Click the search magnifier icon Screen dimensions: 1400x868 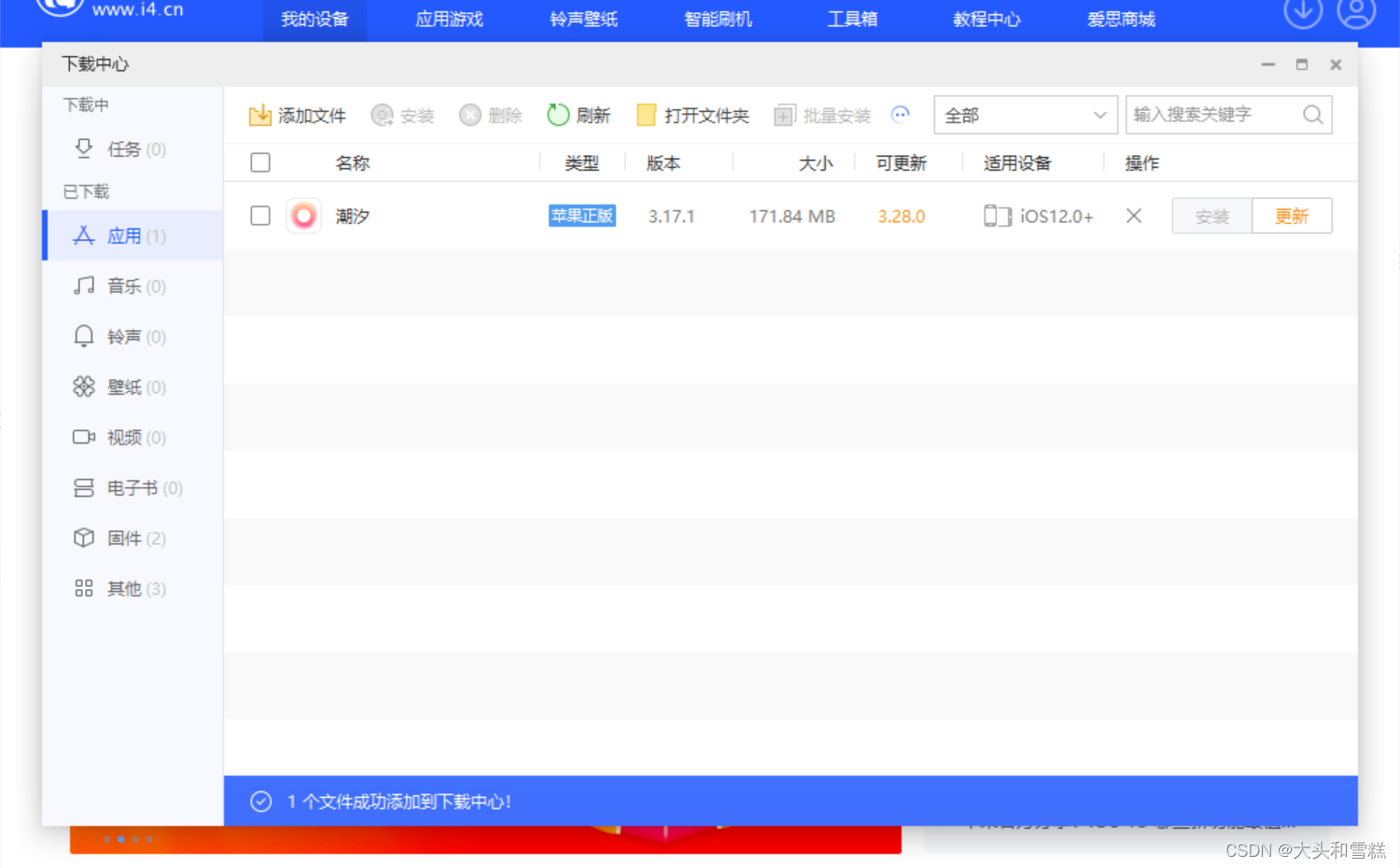click(1312, 115)
